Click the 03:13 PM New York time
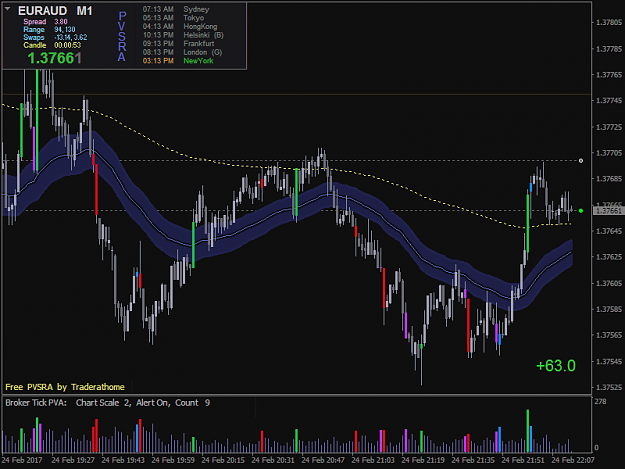Screen dimensions: 625x469 [158, 61]
